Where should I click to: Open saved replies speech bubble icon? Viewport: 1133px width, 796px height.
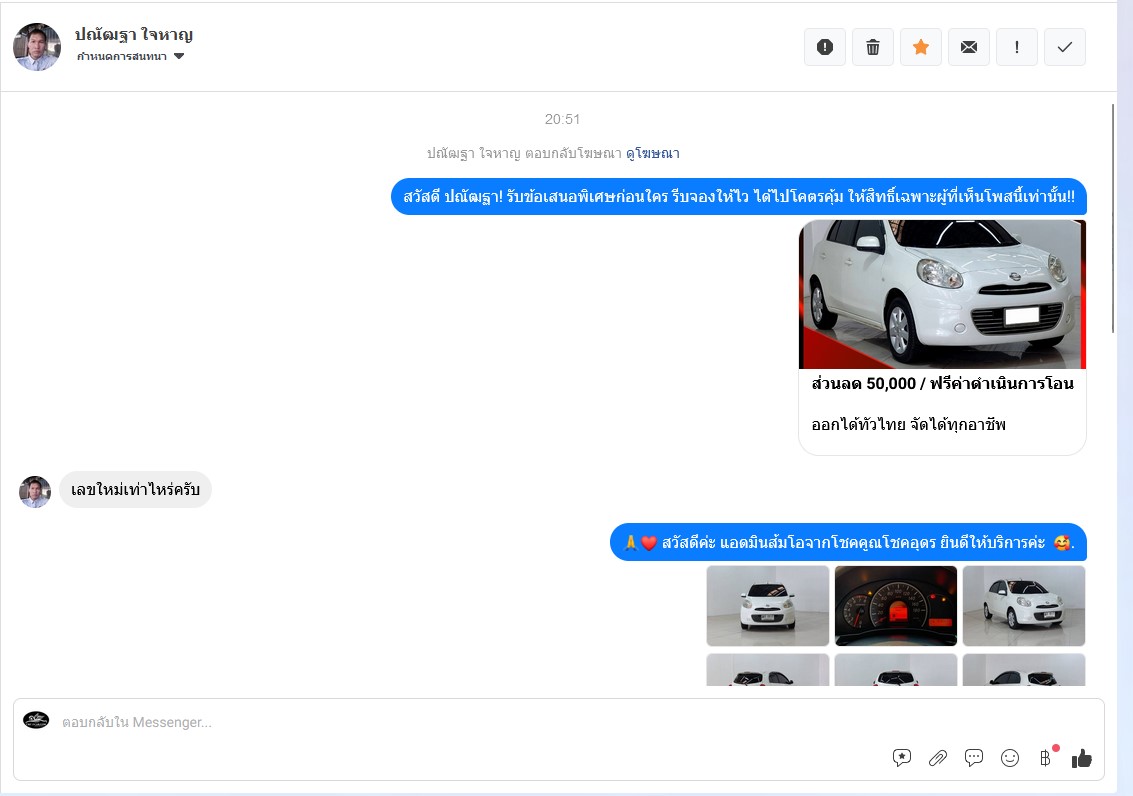[974, 758]
